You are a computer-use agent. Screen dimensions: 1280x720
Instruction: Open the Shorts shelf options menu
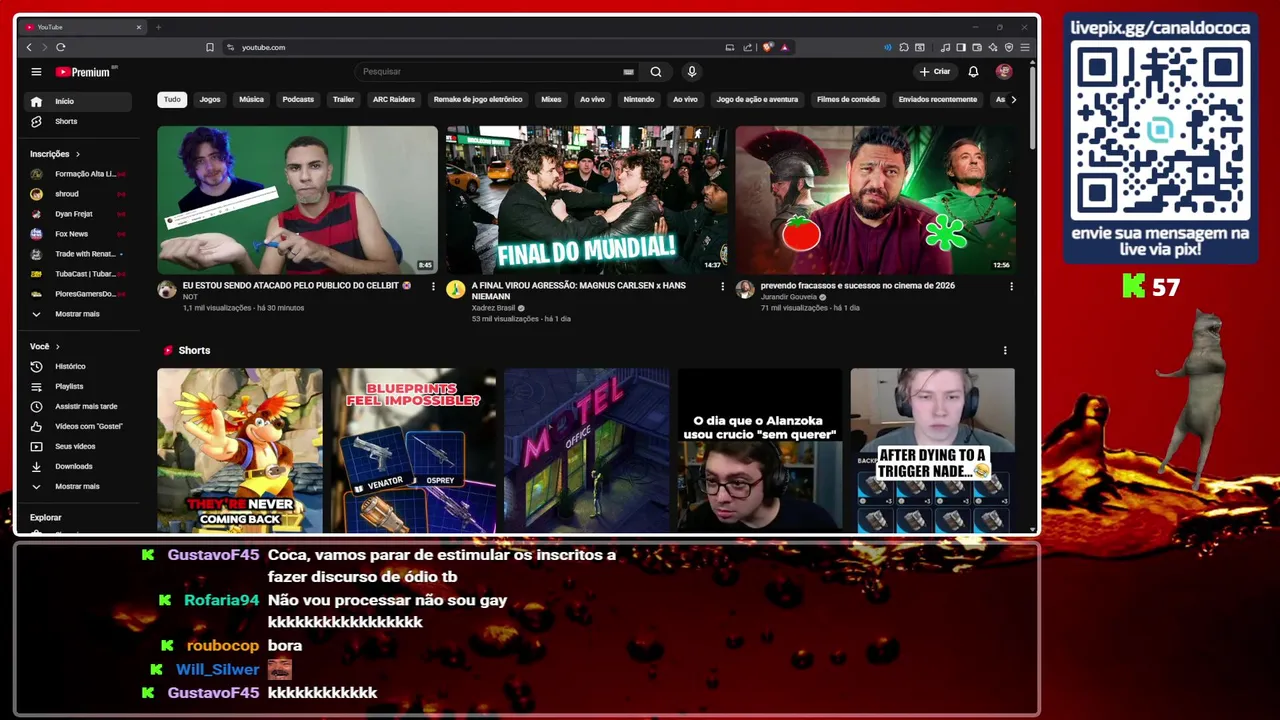click(x=1005, y=350)
